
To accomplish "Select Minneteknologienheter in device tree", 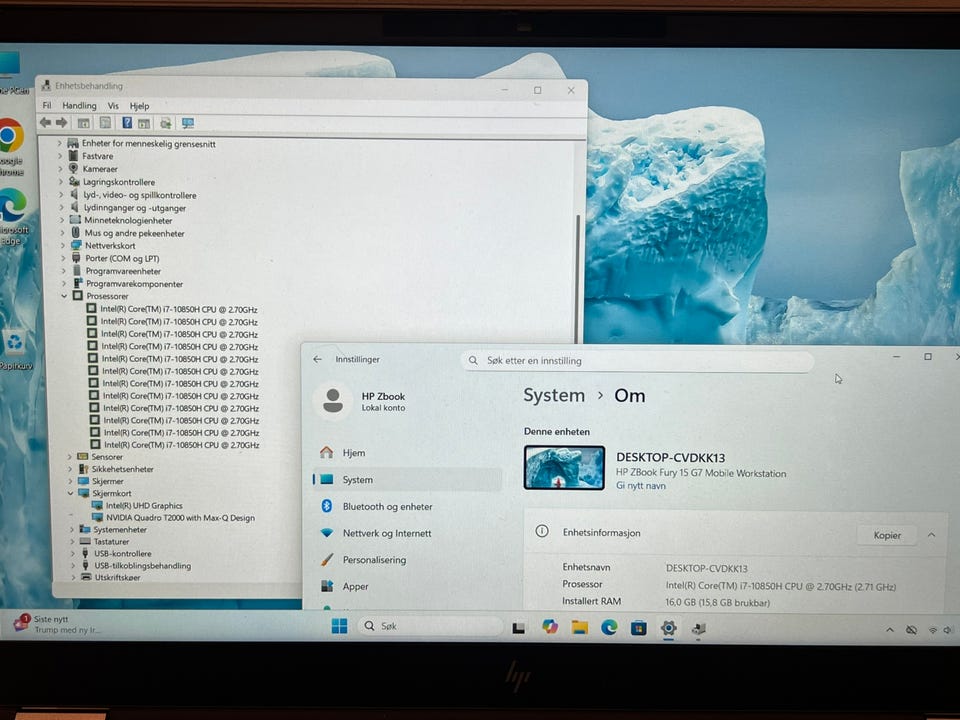I will (x=128, y=220).
